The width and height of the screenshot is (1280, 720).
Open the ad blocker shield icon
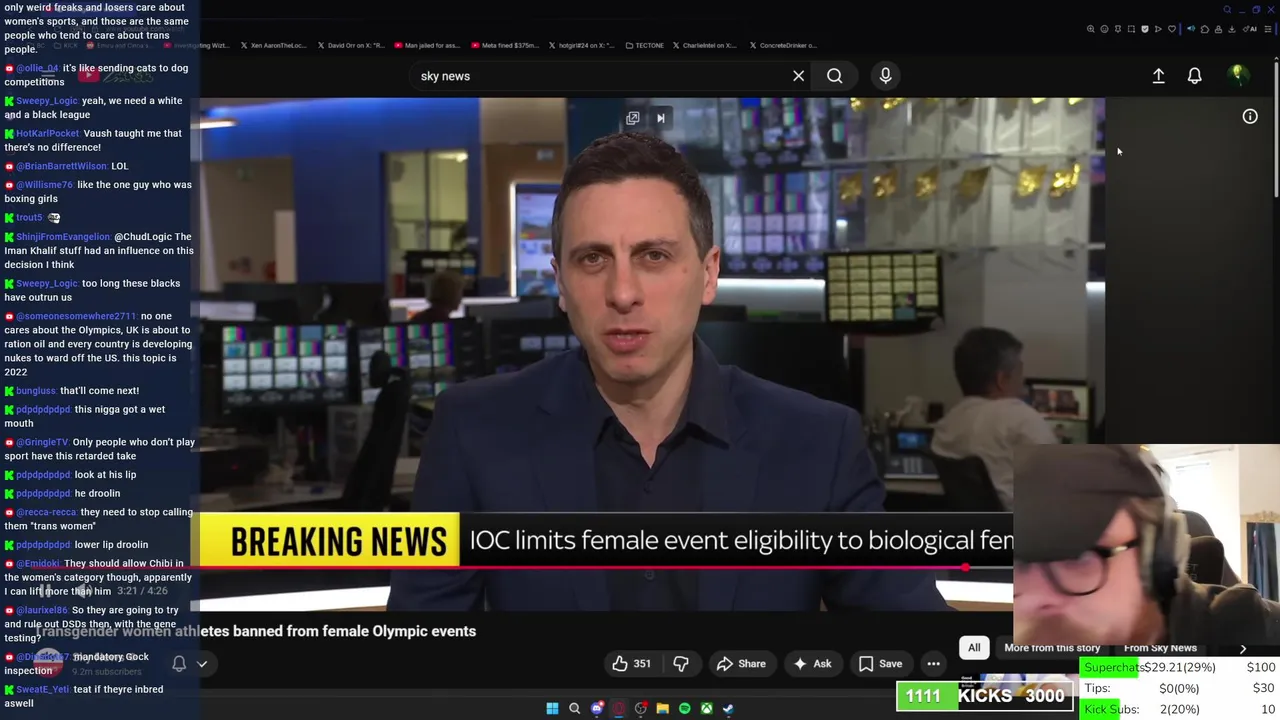1145,29
